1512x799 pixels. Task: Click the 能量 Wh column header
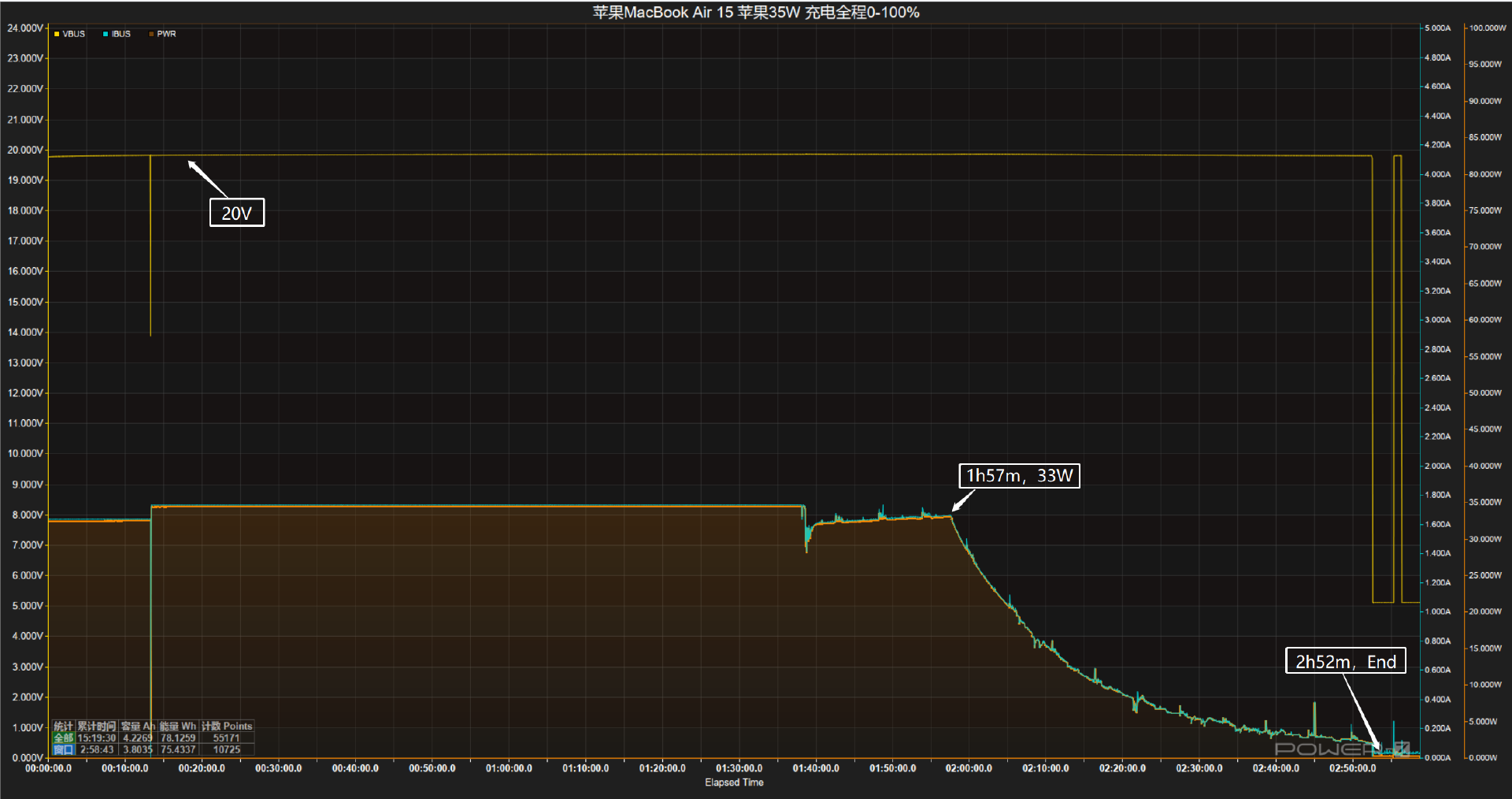(x=178, y=727)
